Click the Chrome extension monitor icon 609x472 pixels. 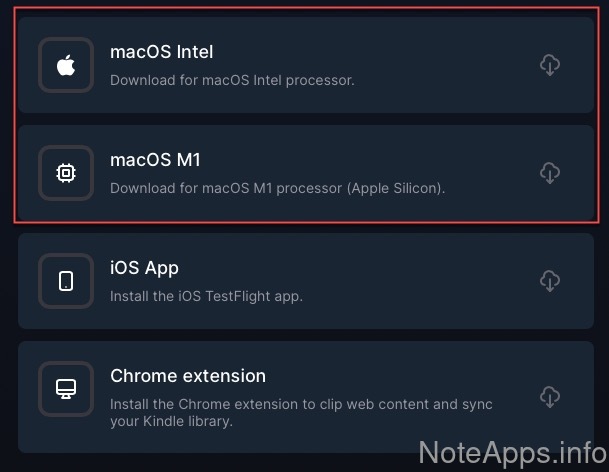[66, 389]
